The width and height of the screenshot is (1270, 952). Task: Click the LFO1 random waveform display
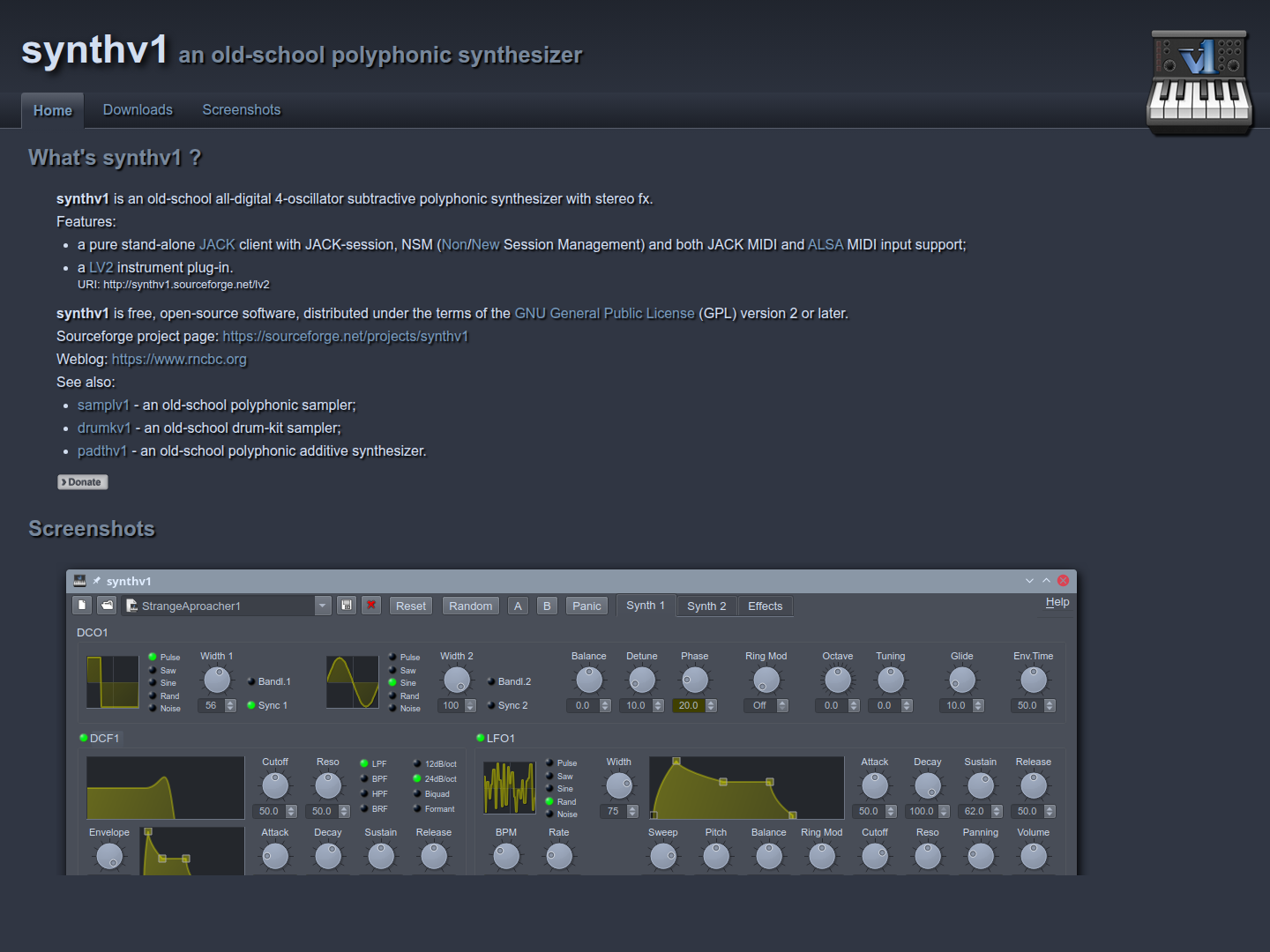[x=509, y=787]
